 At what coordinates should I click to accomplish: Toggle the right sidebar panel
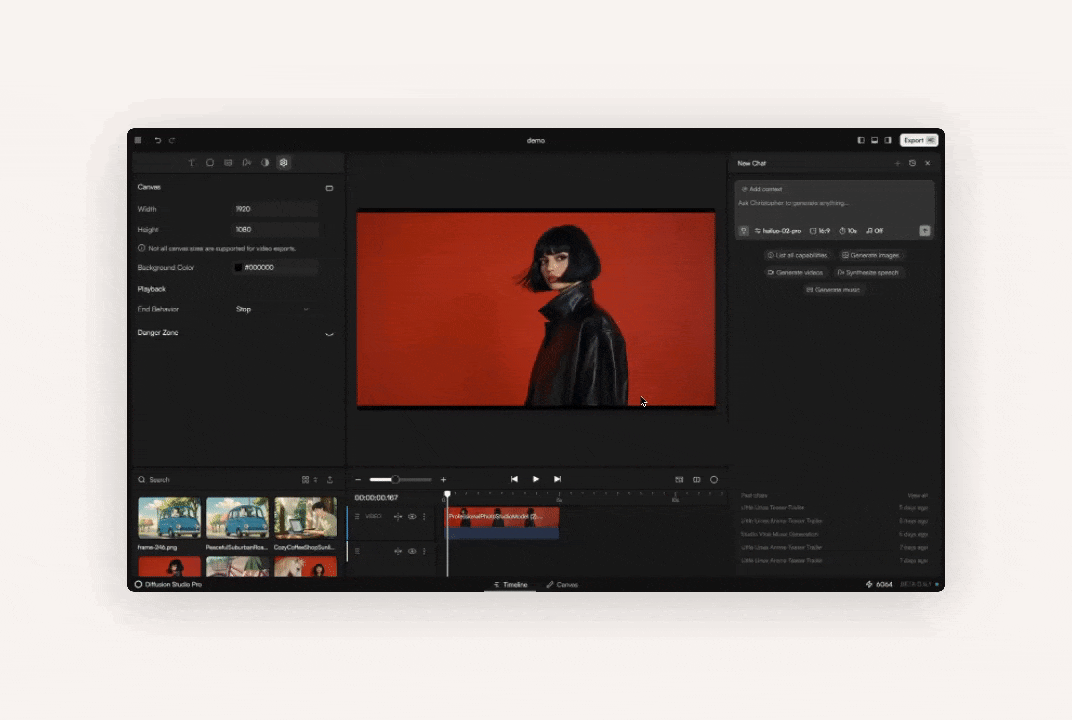click(x=888, y=140)
